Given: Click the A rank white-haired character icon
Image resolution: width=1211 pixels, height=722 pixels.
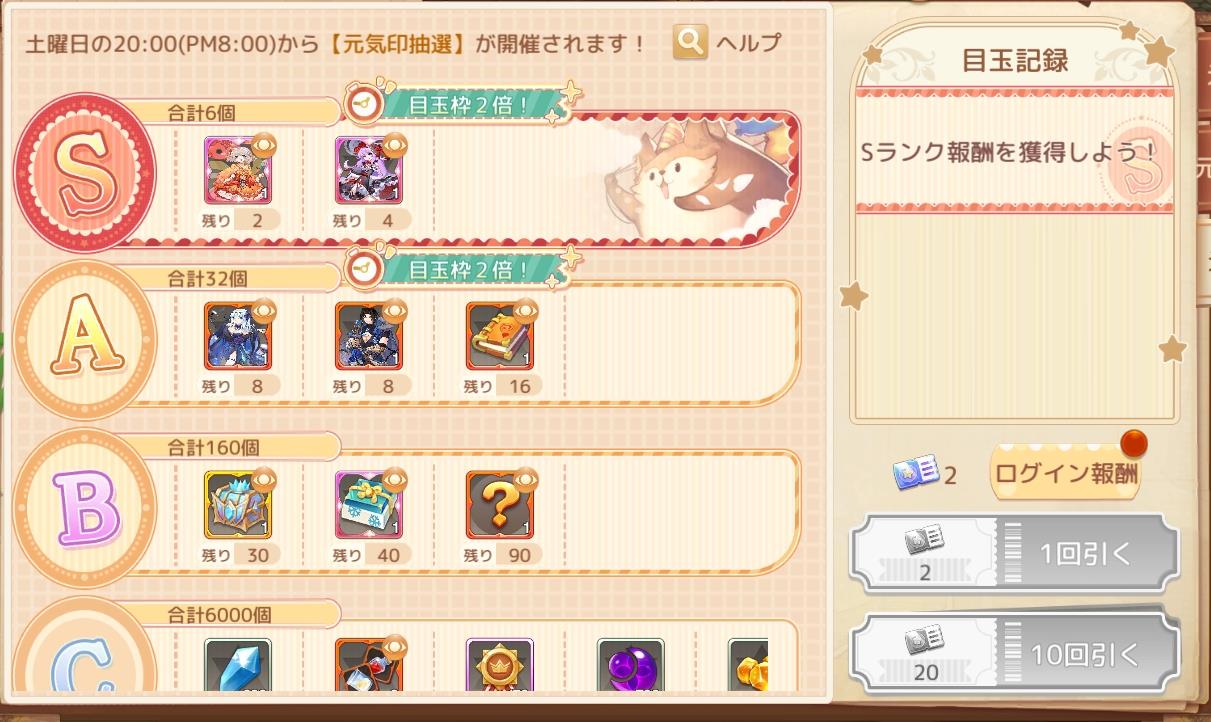Looking at the screenshot, I should (x=237, y=335).
